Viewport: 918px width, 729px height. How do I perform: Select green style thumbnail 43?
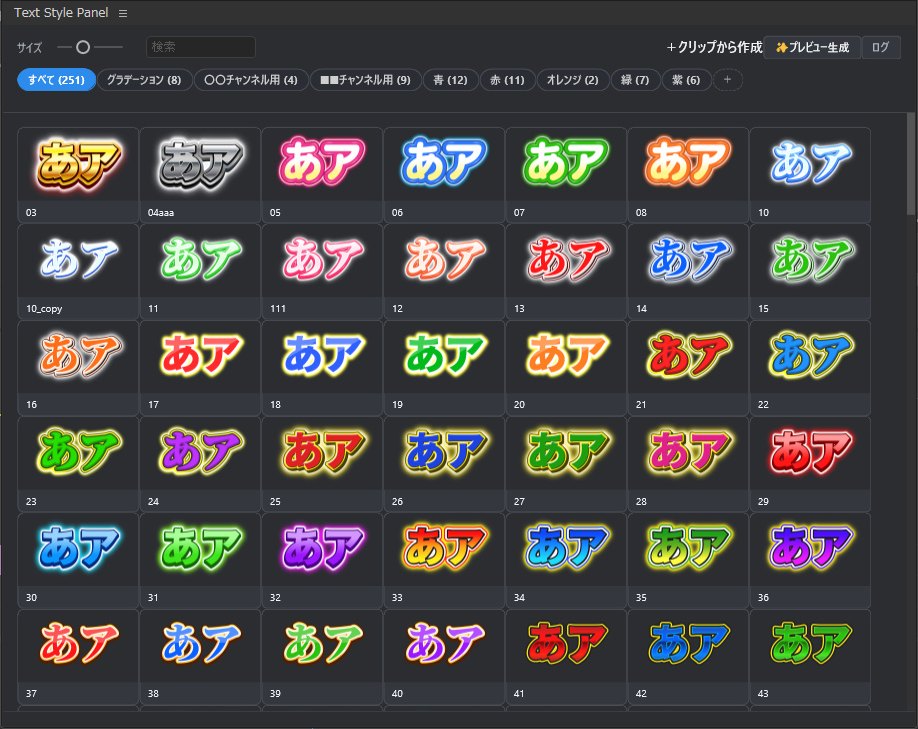[x=810, y=657]
